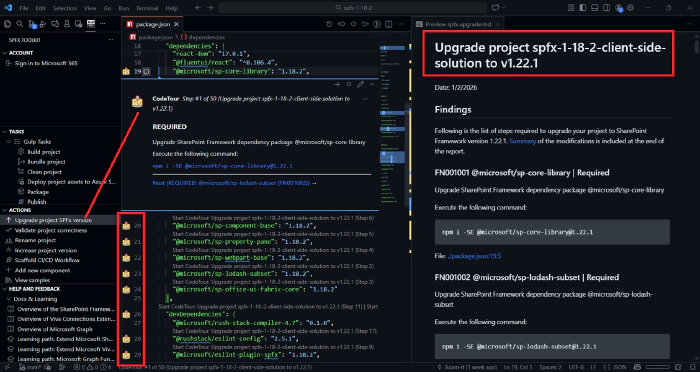This screenshot has width=700, height=372.
Task: Toggle the primary side bar layout icon
Action: click(x=583, y=8)
